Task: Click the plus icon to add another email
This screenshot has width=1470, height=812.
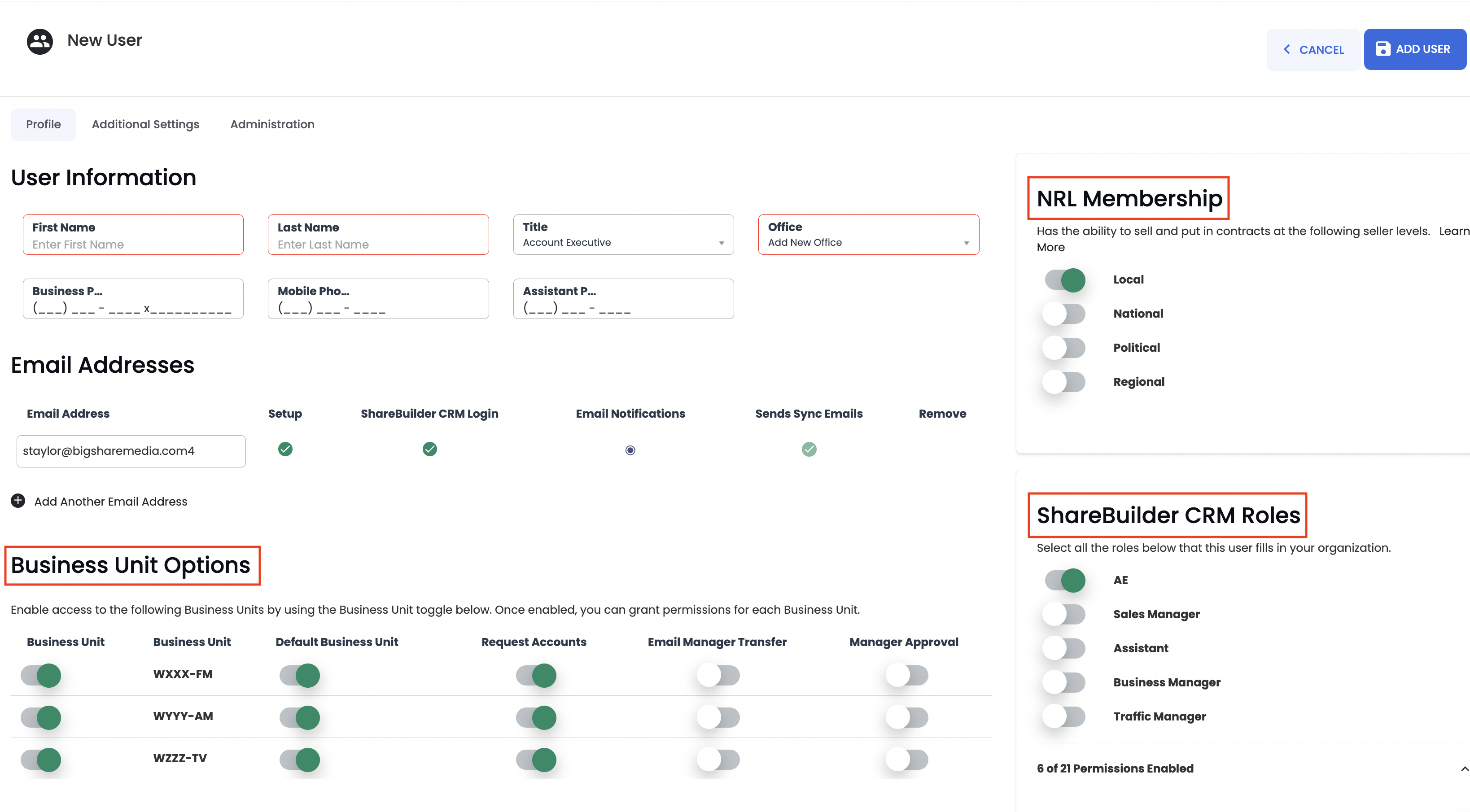Action: [x=18, y=501]
